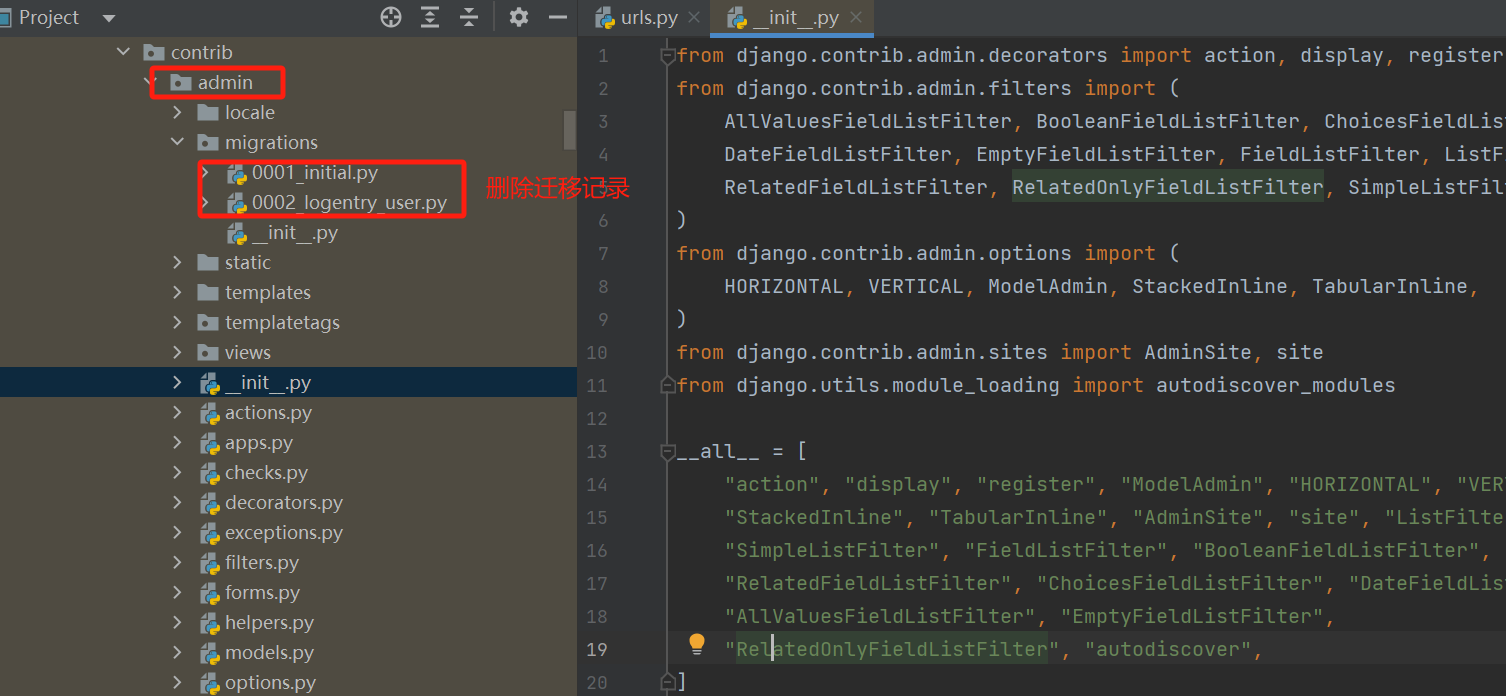Click the fold end marker at line 20

(667, 682)
